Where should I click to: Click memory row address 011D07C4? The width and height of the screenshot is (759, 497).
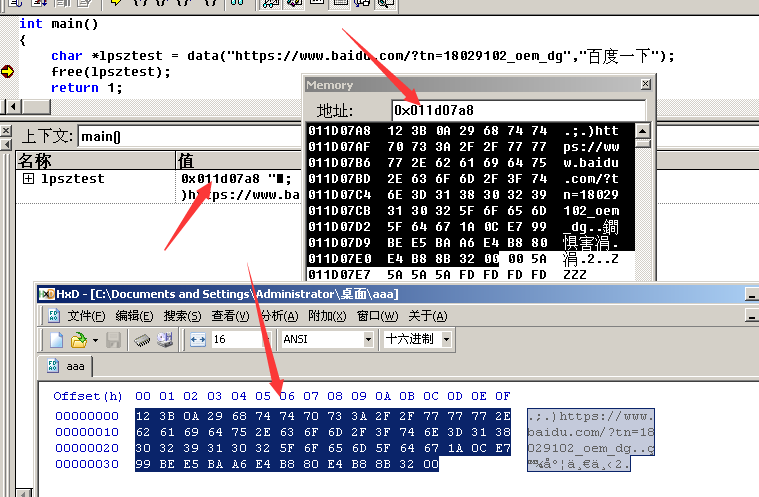click(339, 195)
